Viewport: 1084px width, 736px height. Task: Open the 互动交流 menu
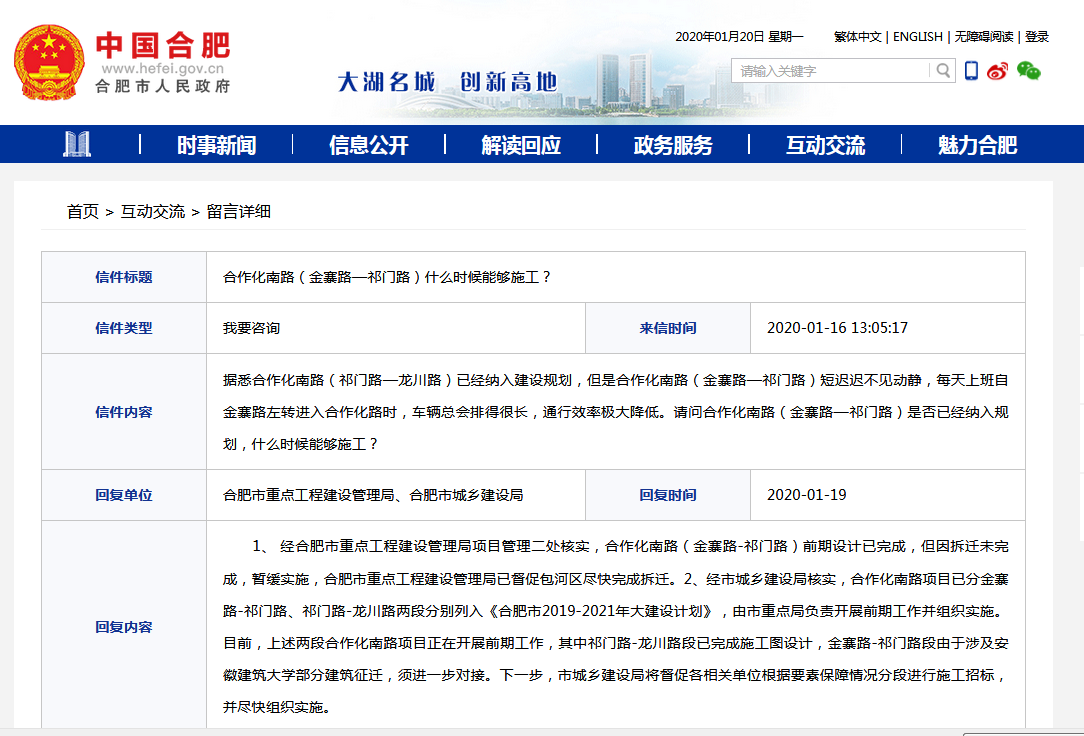coord(825,144)
